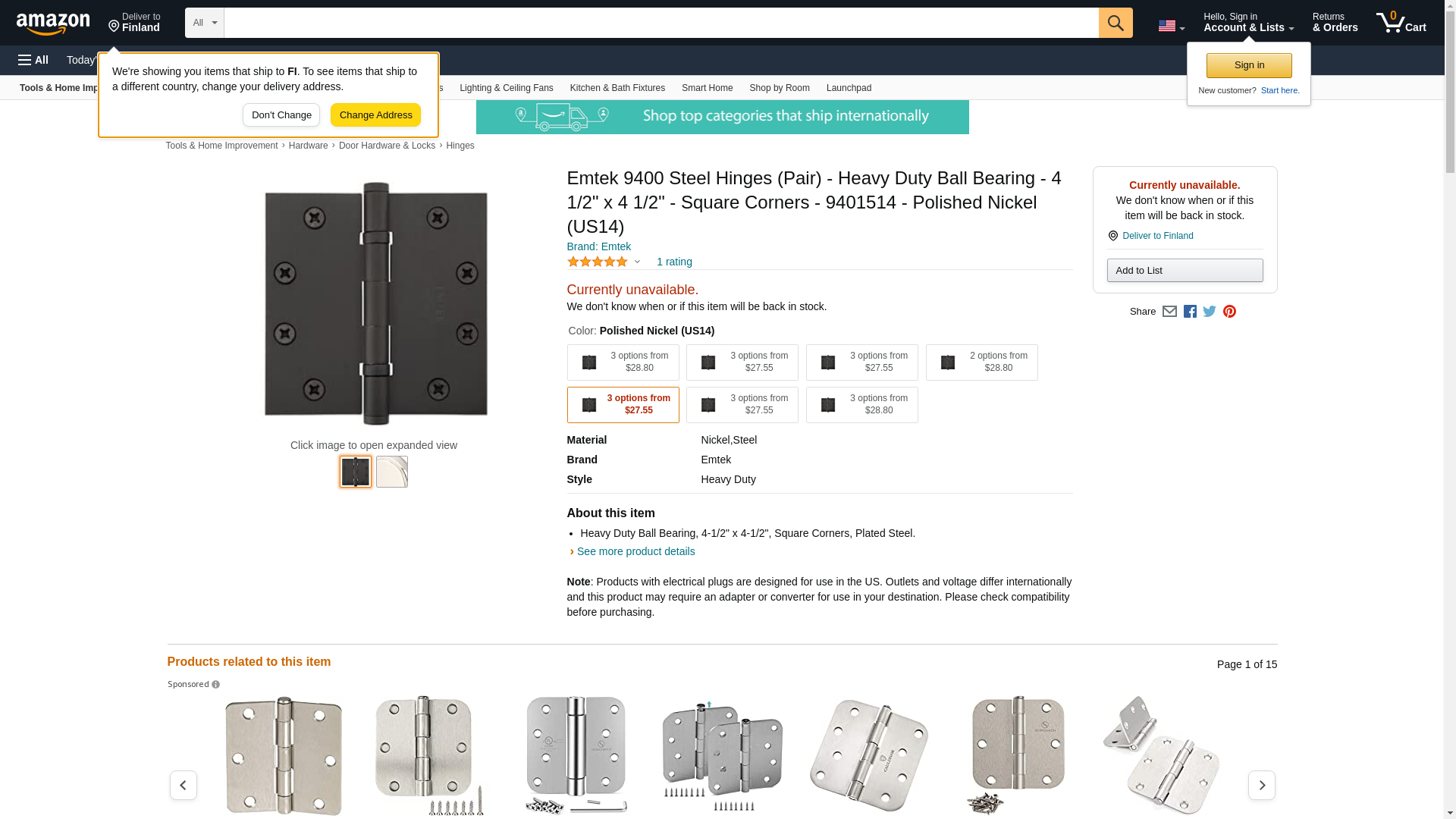Select the 2 options from $28.80 color swatch

coord(981,362)
